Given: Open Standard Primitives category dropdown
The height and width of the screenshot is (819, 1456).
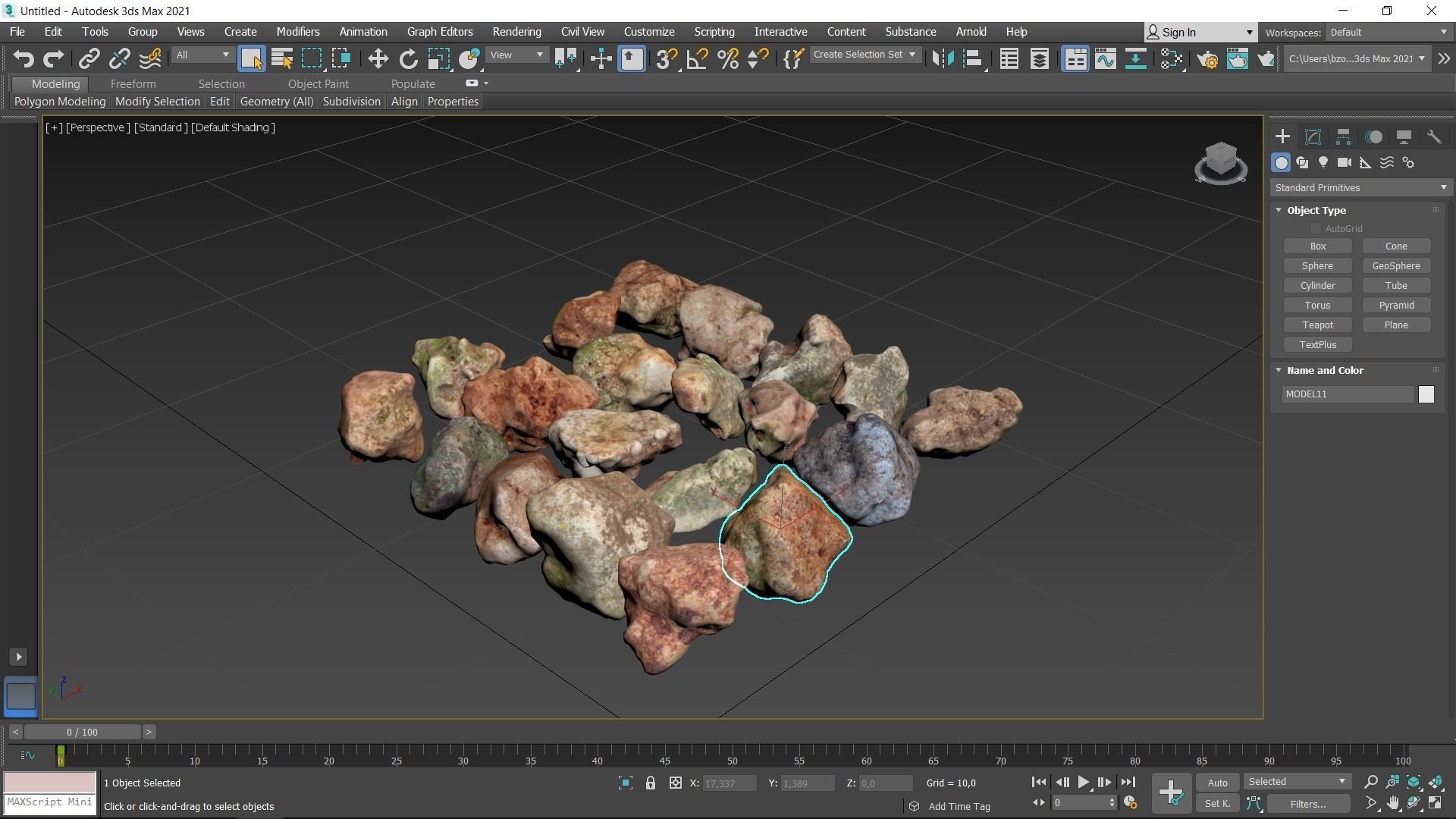Looking at the screenshot, I should 1360,187.
